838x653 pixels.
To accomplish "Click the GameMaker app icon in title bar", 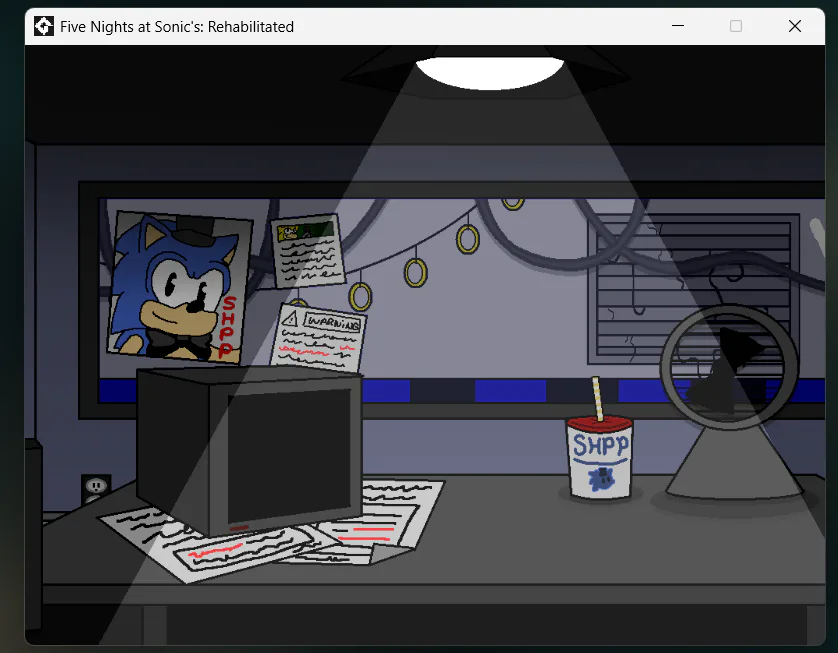I will click(x=44, y=26).
